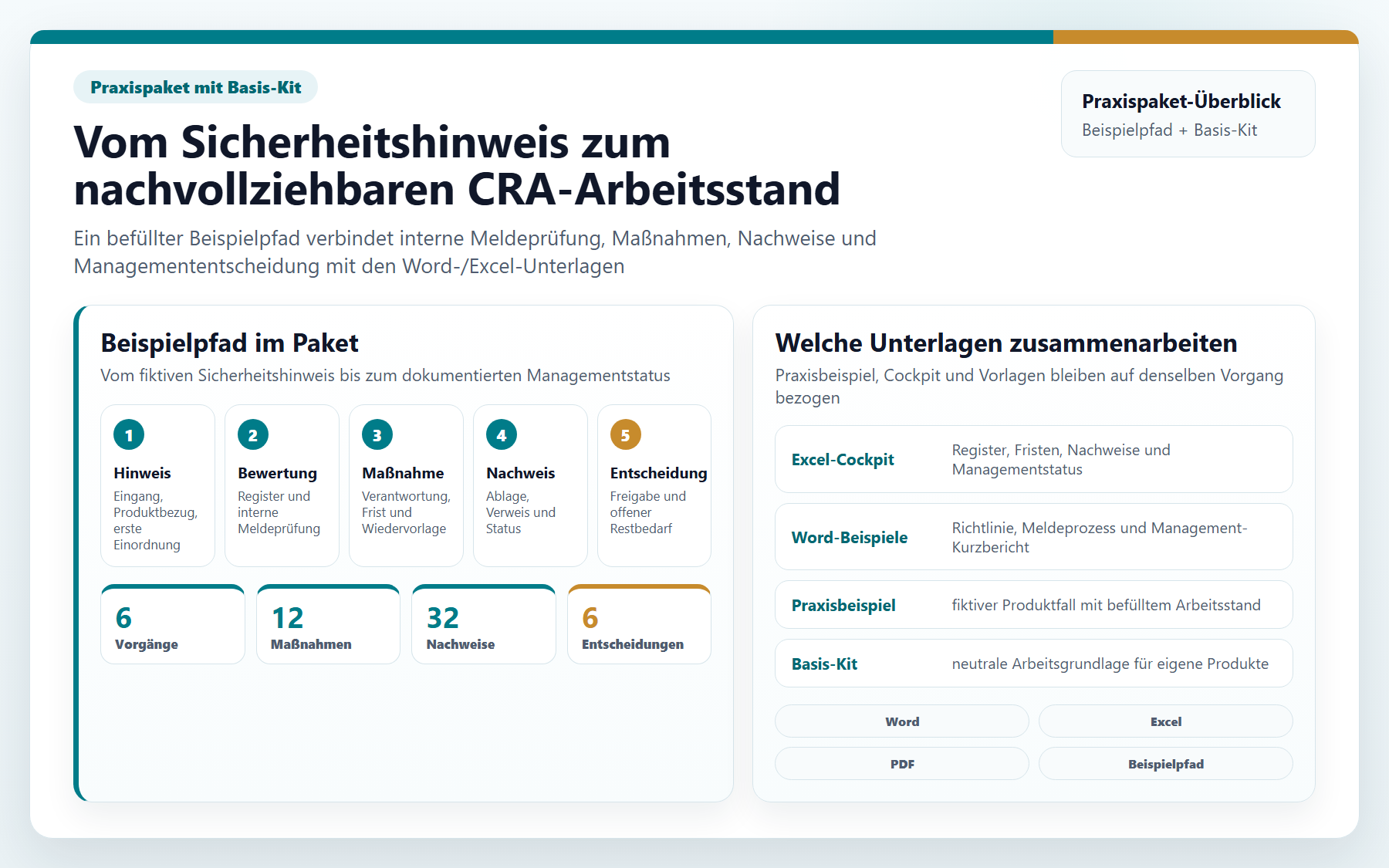Click the step 2 circle for Bewertung
Screen dimensions: 1389x868
point(253,435)
